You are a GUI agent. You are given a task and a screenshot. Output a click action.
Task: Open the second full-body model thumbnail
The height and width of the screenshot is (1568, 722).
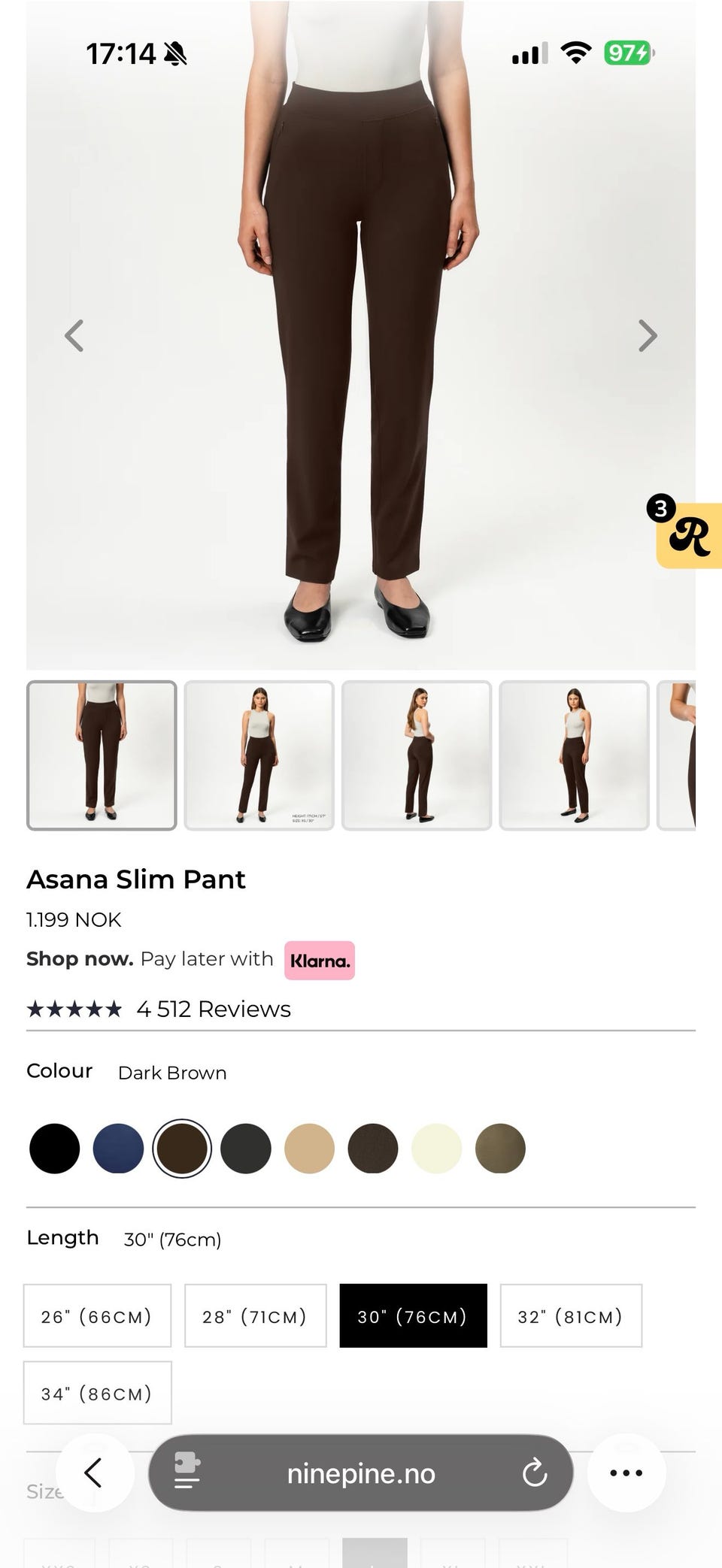pyautogui.click(x=574, y=755)
